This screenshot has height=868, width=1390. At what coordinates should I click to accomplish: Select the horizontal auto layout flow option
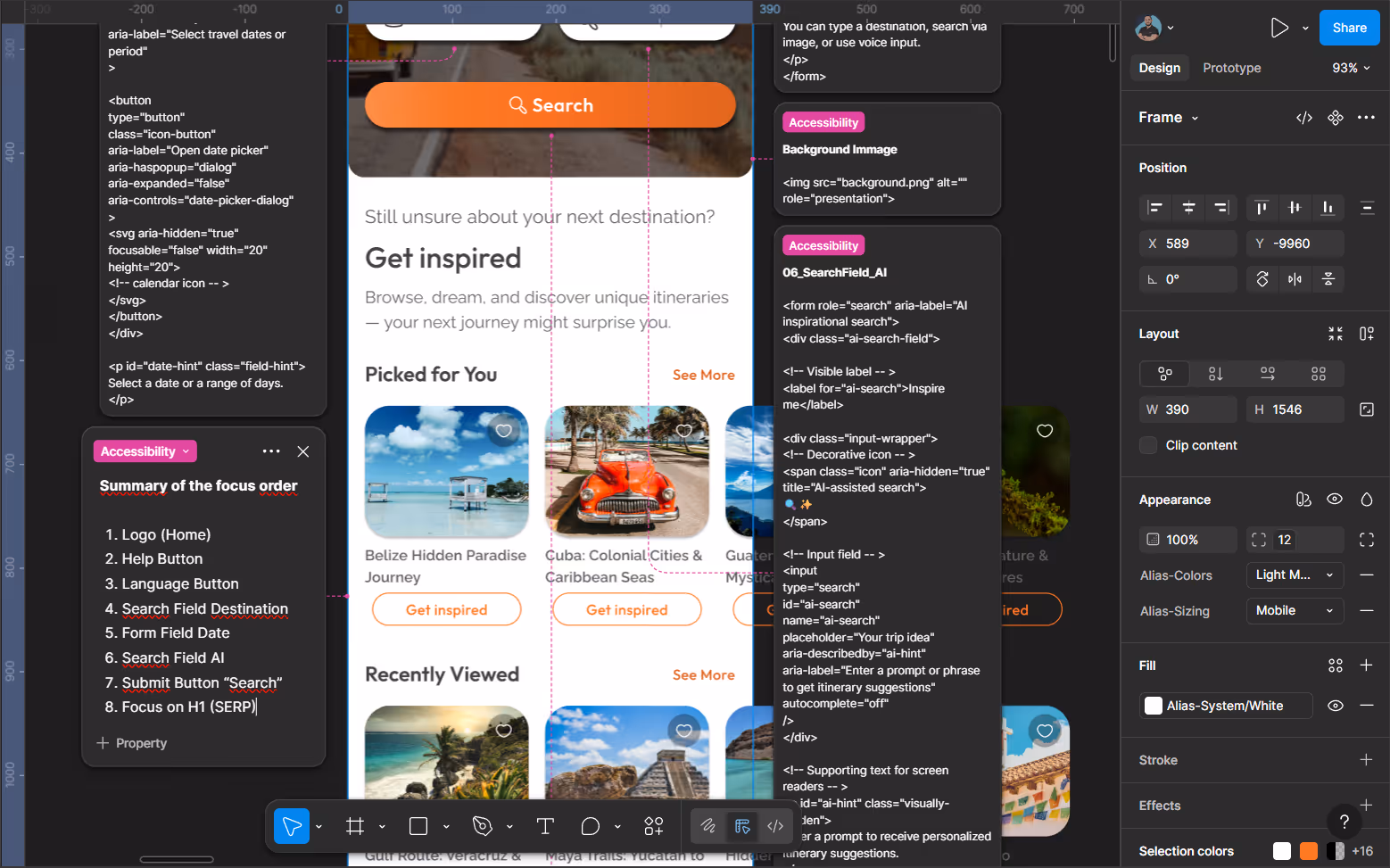tap(1267, 374)
